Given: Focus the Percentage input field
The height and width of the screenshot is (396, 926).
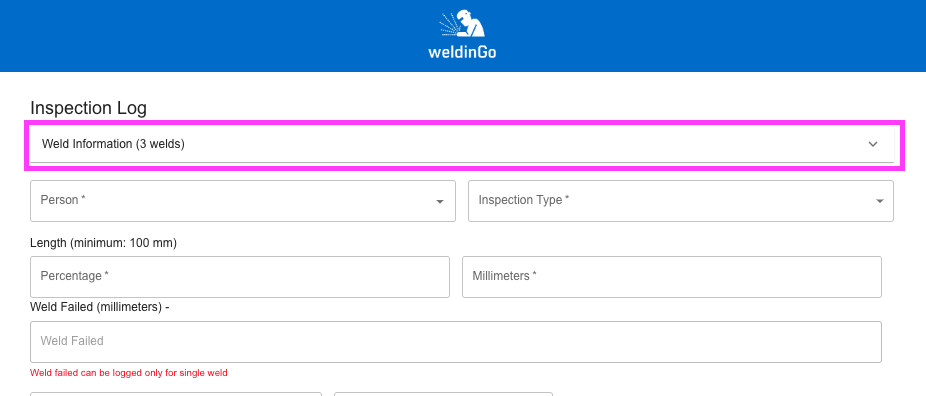Looking at the screenshot, I should coord(240,277).
